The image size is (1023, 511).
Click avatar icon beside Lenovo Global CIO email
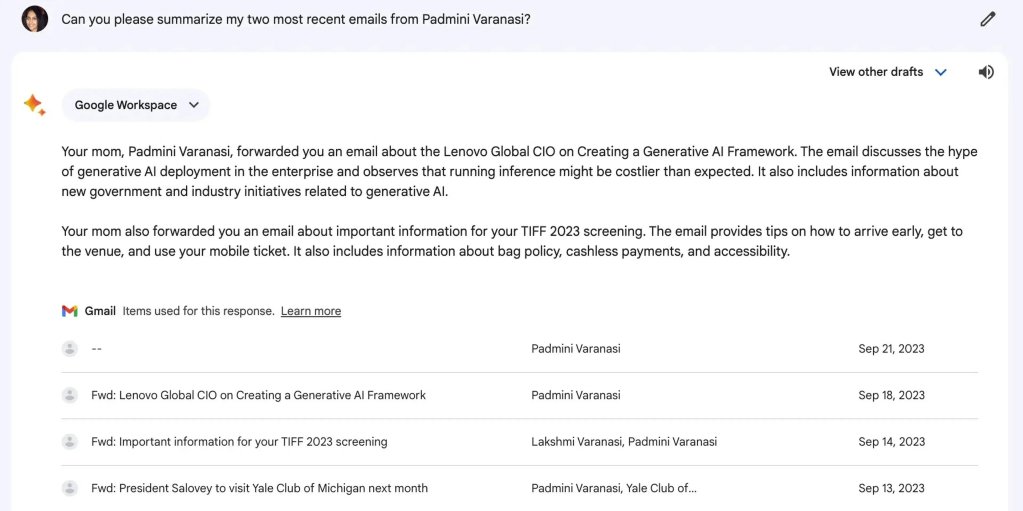click(x=70, y=395)
